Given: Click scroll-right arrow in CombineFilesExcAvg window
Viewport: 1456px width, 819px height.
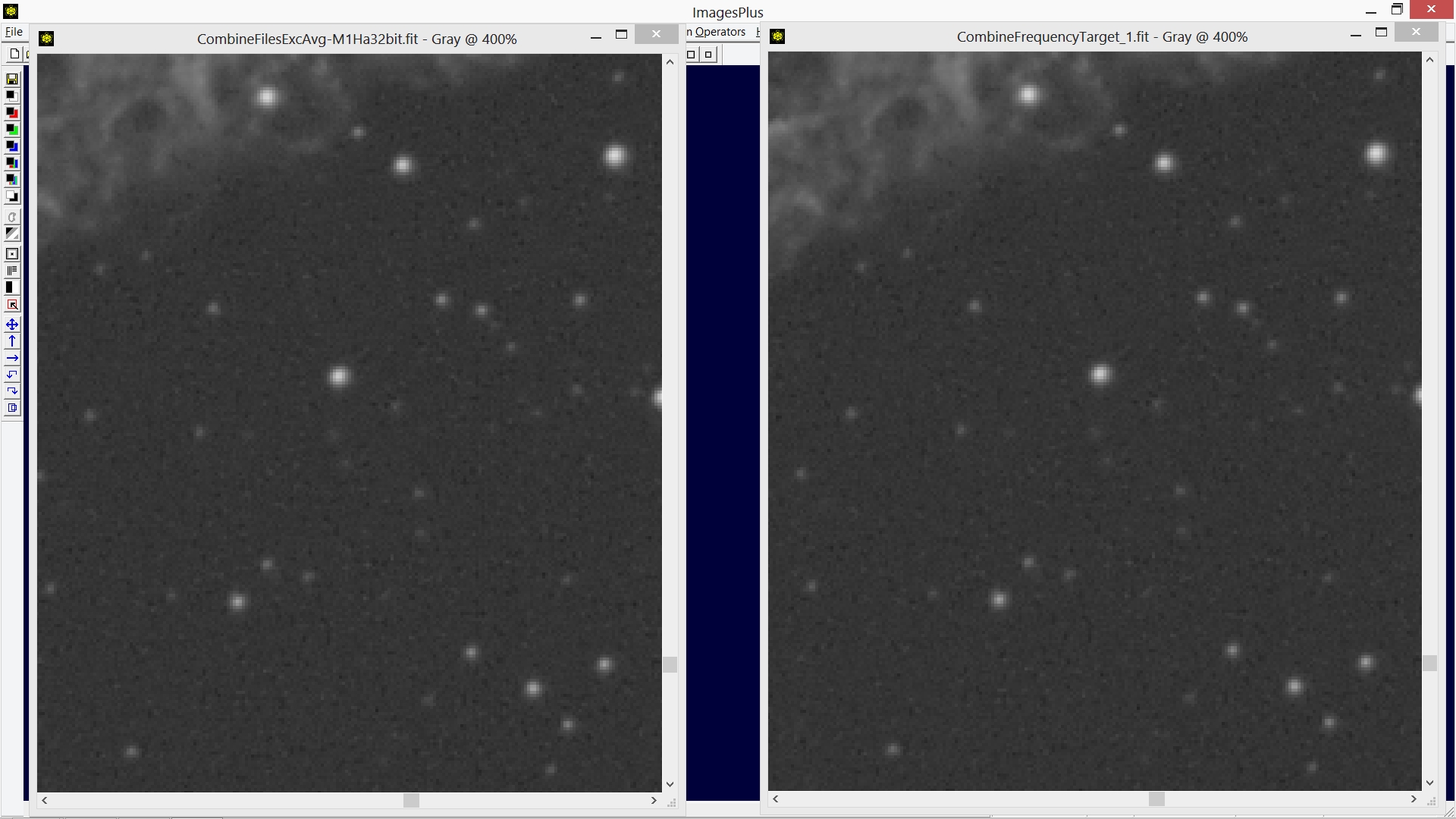Looking at the screenshot, I should [654, 800].
